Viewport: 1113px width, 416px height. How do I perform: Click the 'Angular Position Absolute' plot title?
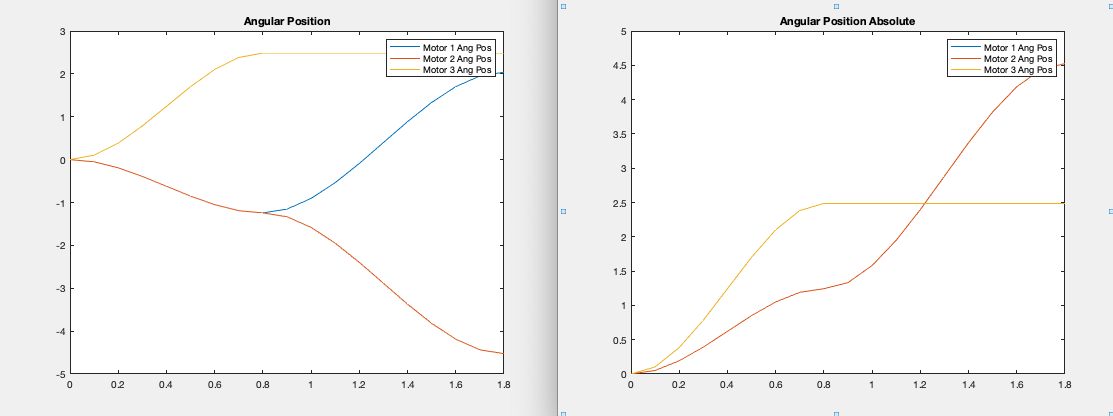(x=848, y=21)
